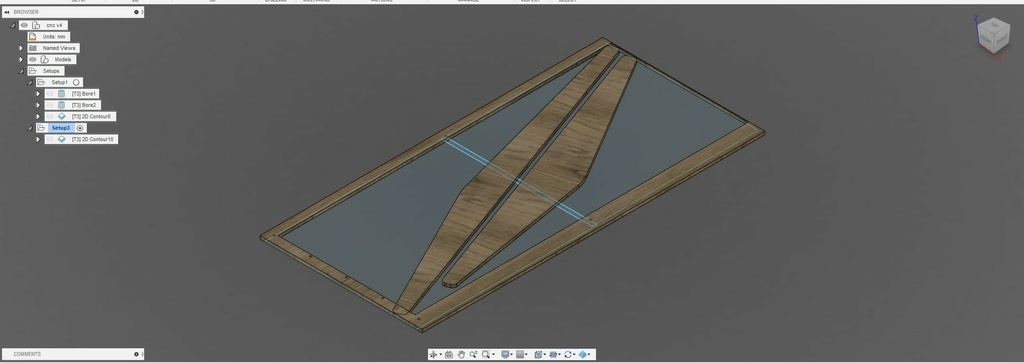Collapse the Setups folder
Viewport: 1024px width, 363px height.
[21, 71]
